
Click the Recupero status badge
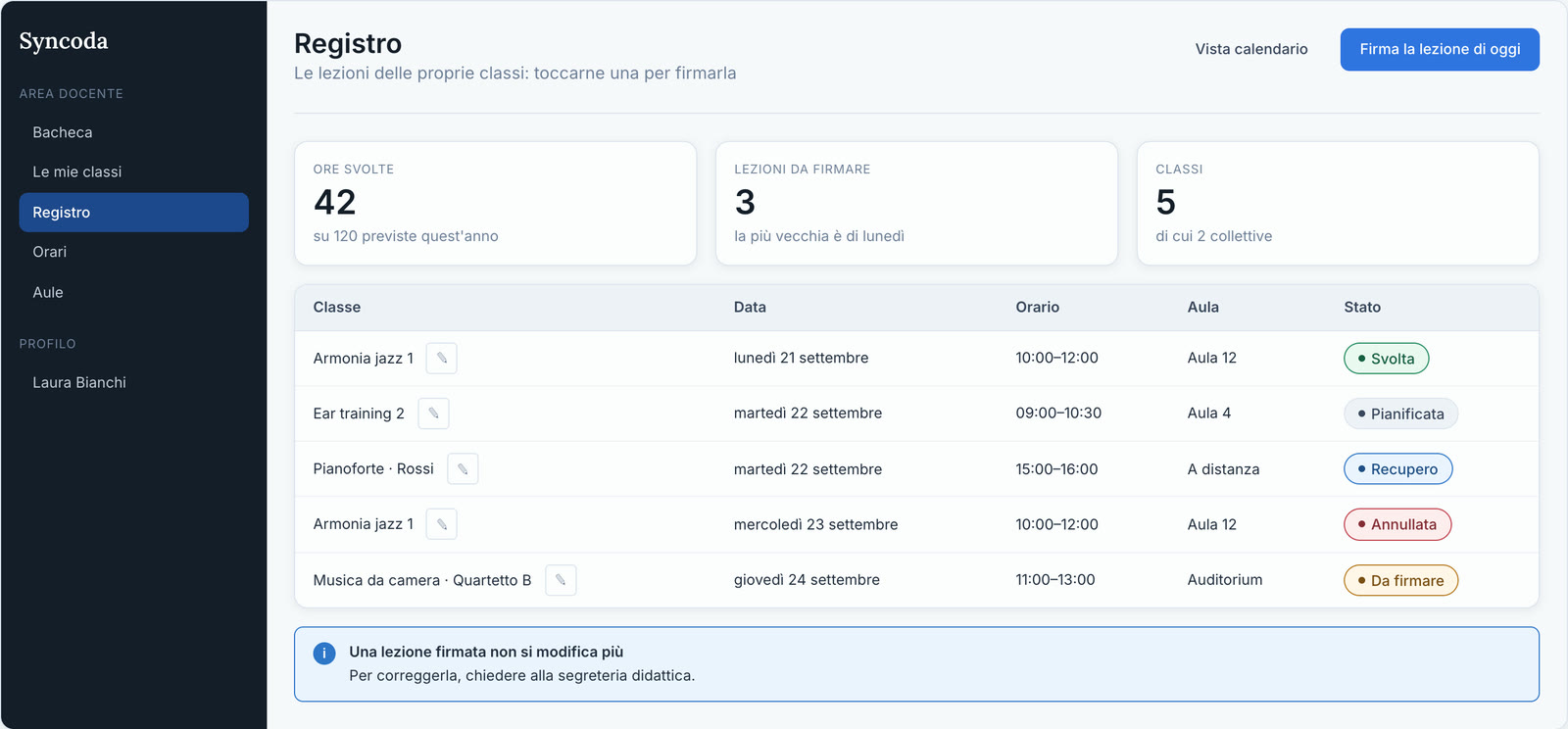tap(1397, 469)
